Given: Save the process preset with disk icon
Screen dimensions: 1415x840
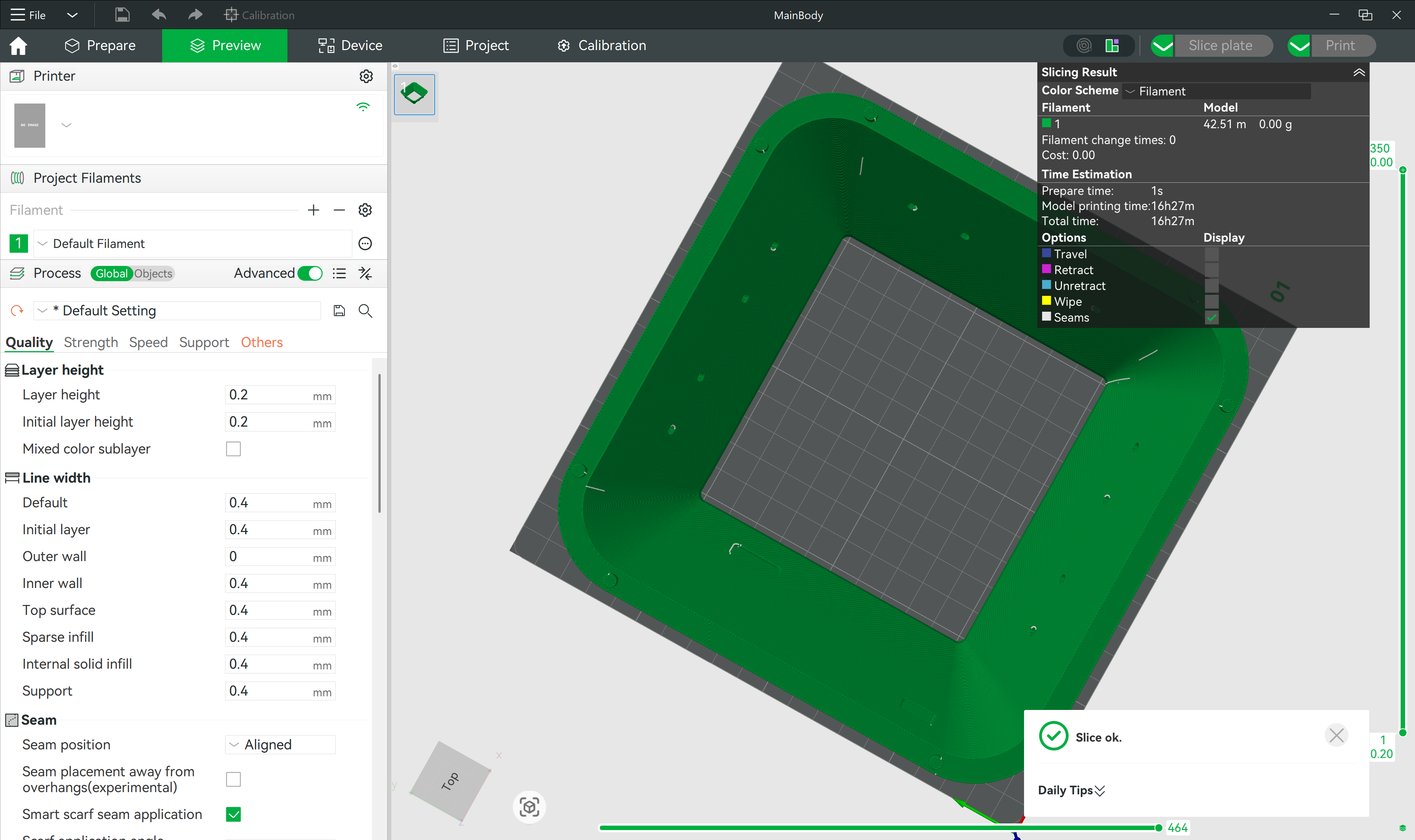Looking at the screenshot, I should (339, 310).
